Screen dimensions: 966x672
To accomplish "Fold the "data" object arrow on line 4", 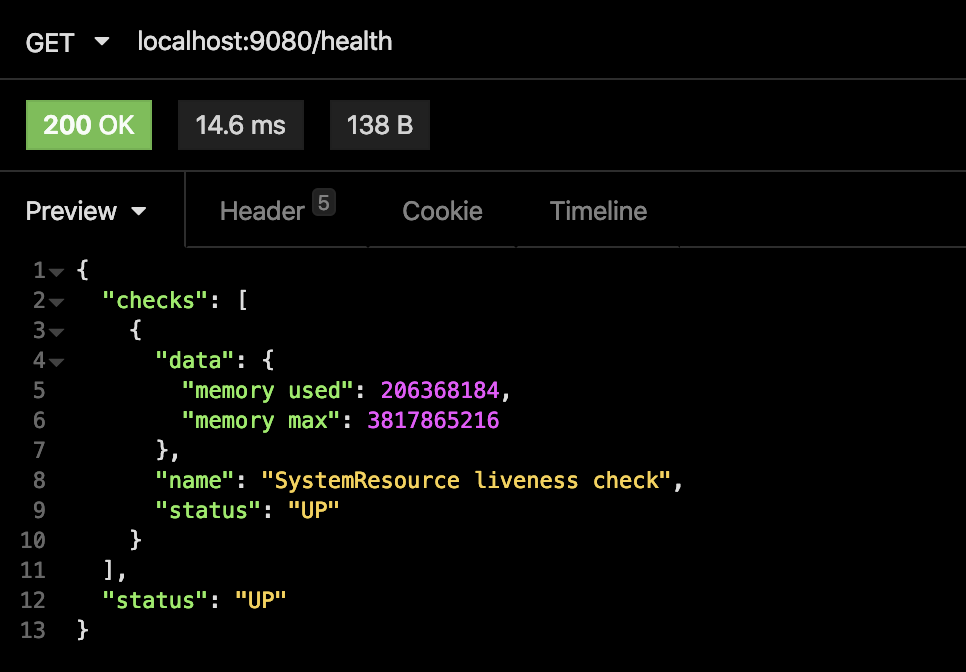I will [x=56, y=361].
